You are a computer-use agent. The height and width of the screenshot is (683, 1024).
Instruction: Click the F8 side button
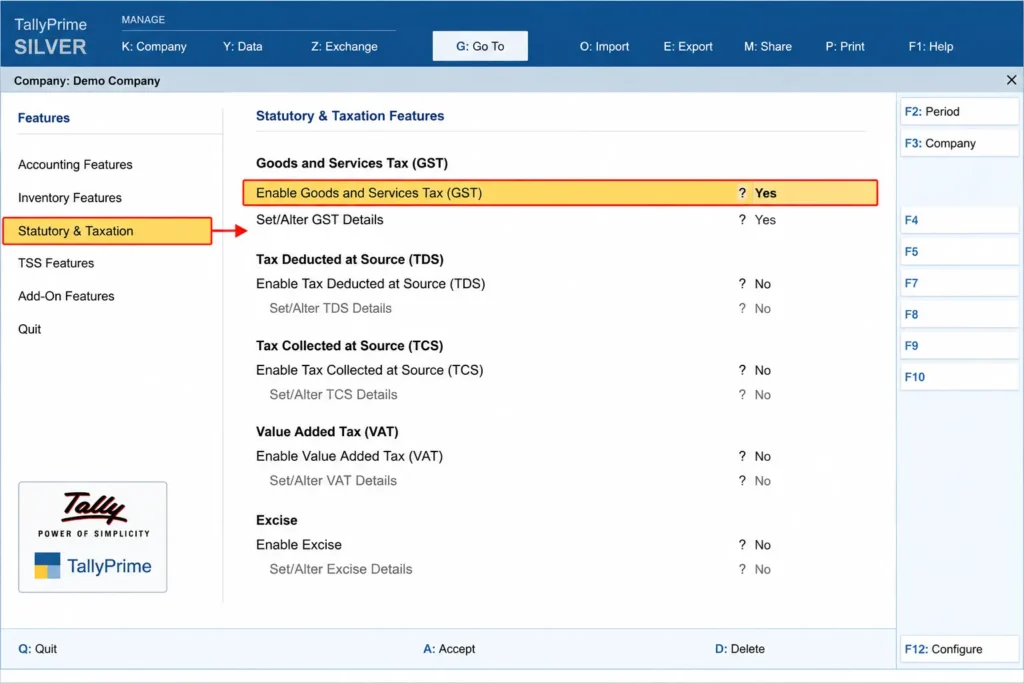point(959,315)
